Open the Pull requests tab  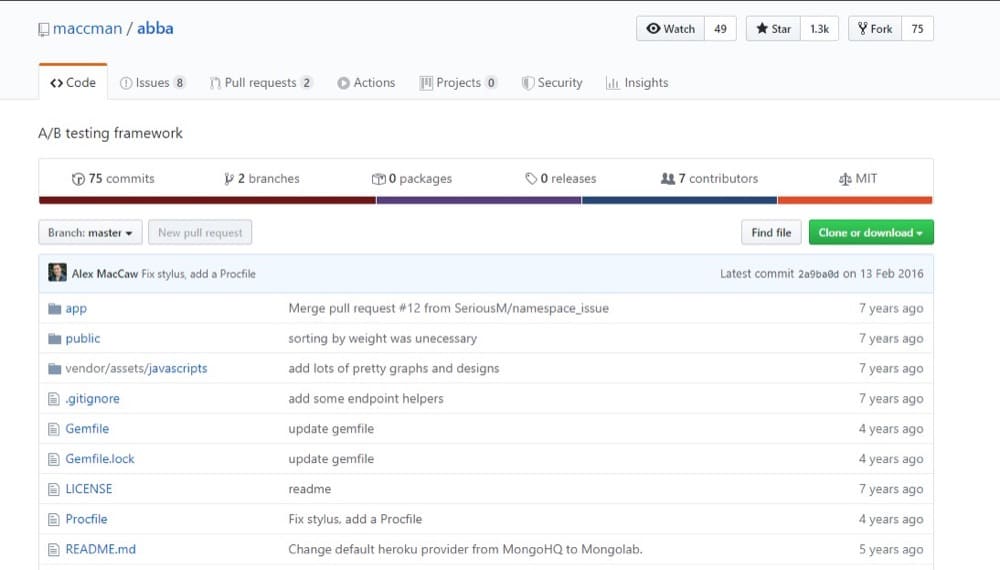tap(261, 83)
